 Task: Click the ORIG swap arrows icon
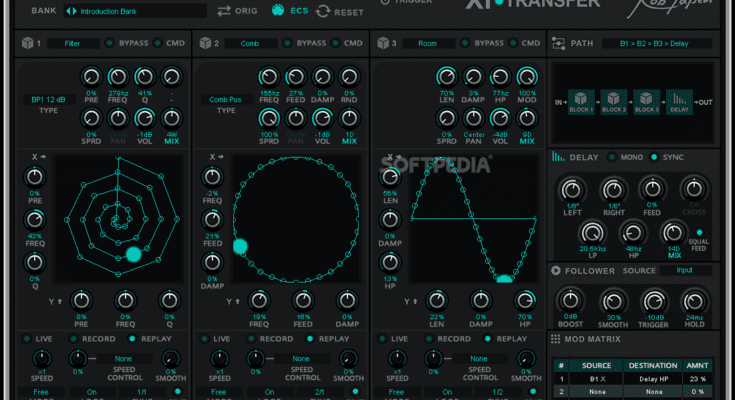(224, 11)
